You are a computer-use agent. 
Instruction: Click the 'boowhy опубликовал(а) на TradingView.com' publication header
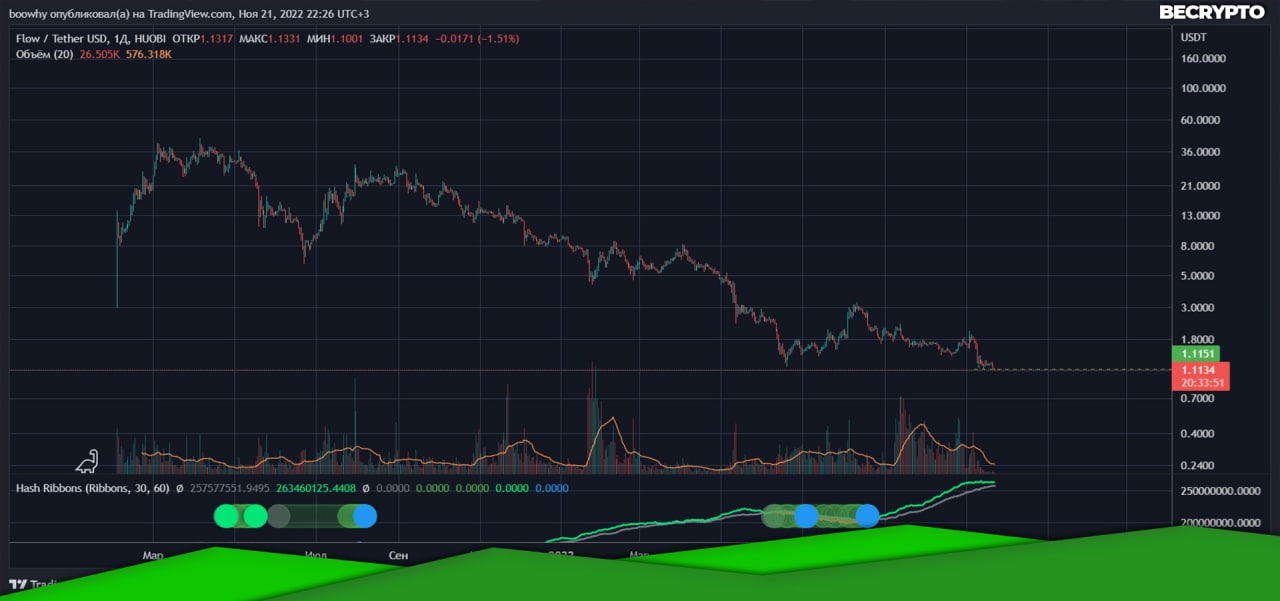(x=121, y=14)
